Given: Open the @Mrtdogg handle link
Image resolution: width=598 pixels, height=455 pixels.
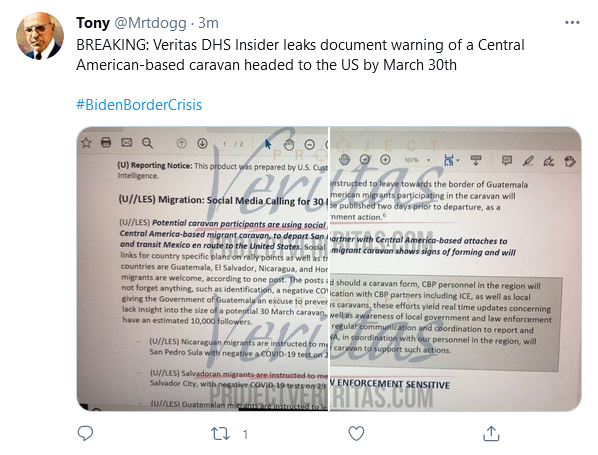Looking at the screenshot, I should pyautogui.click(x=151, y=23).
